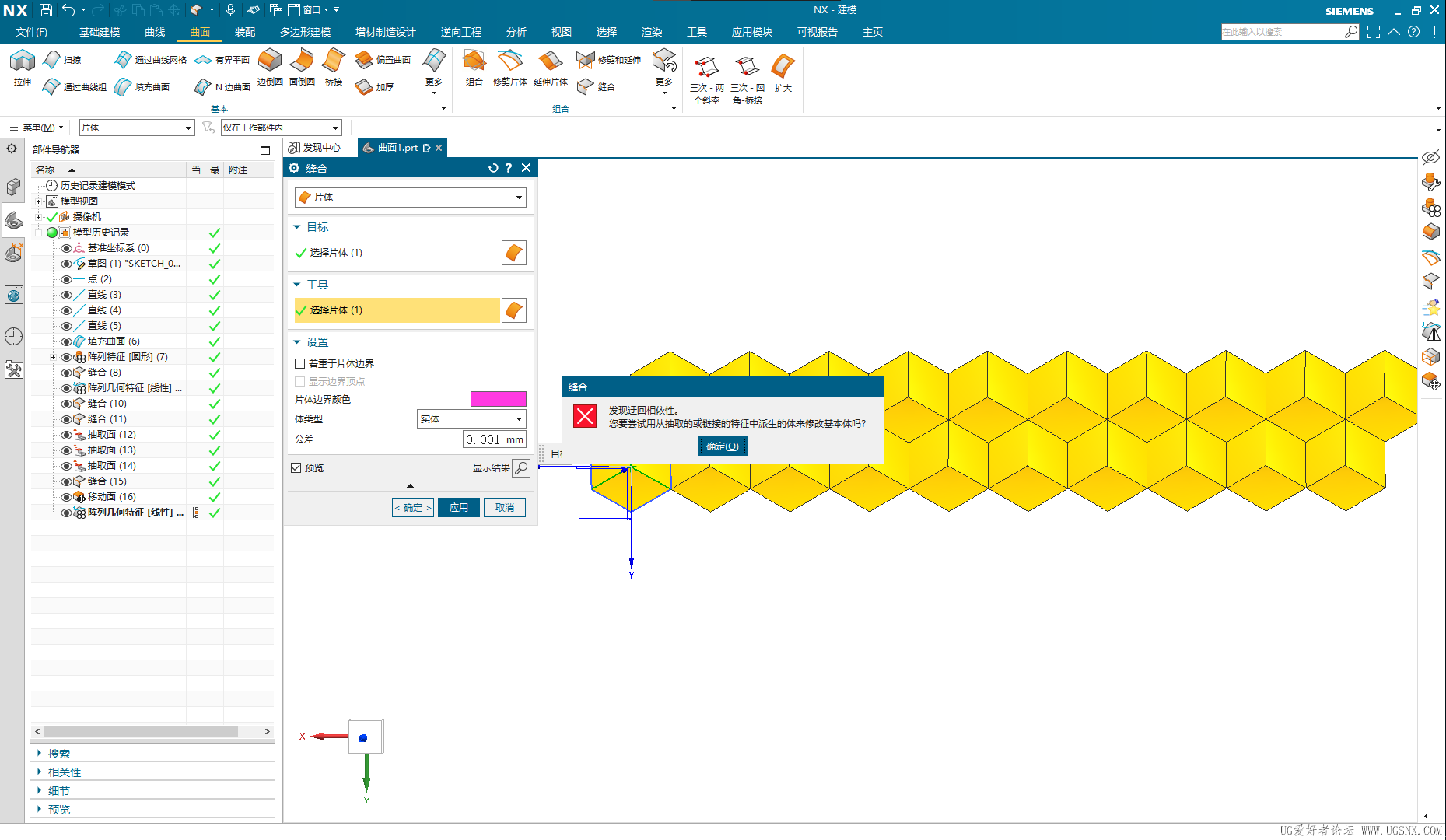Screen dimensions: 1446x840
Task: Switch to the 发现中心 tab
Action: 315,148
